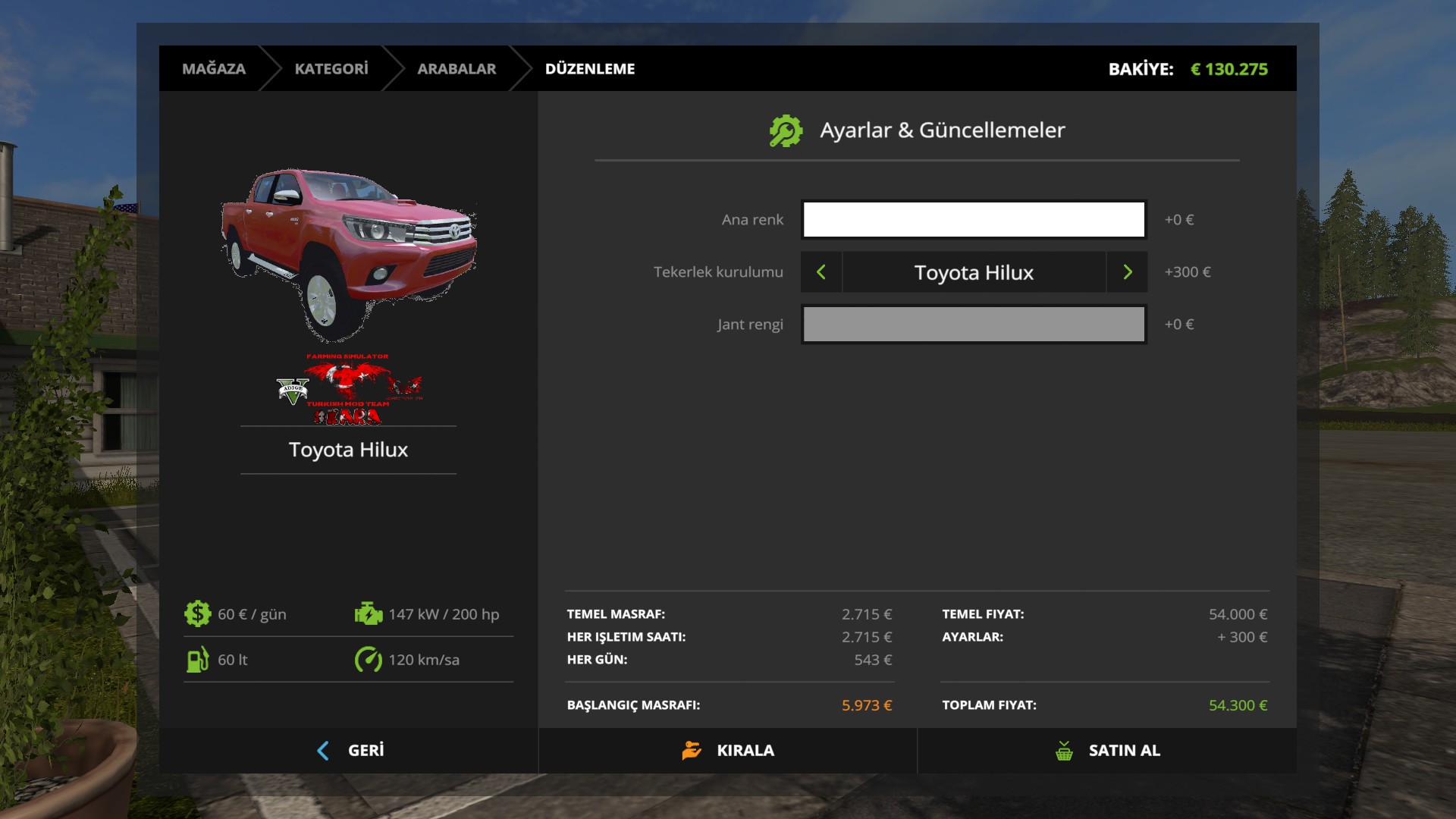Click the base price 54.000 €
The image size is (1456, 819).
[x=1238, y=614]
